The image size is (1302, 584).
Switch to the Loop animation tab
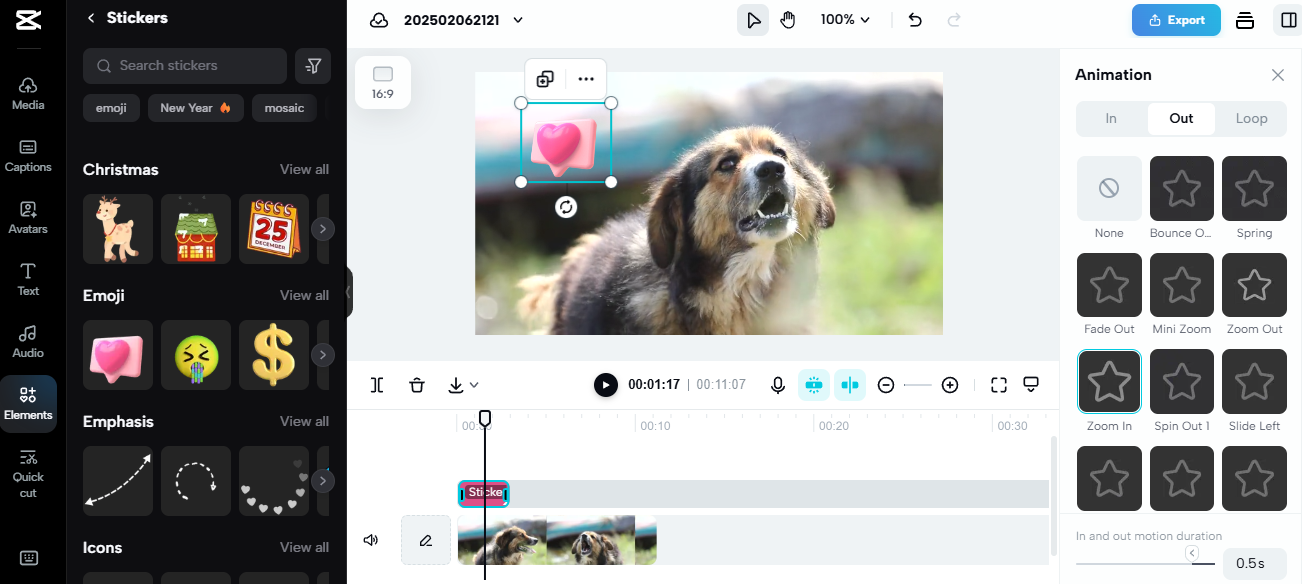(x=1251, y=118)
